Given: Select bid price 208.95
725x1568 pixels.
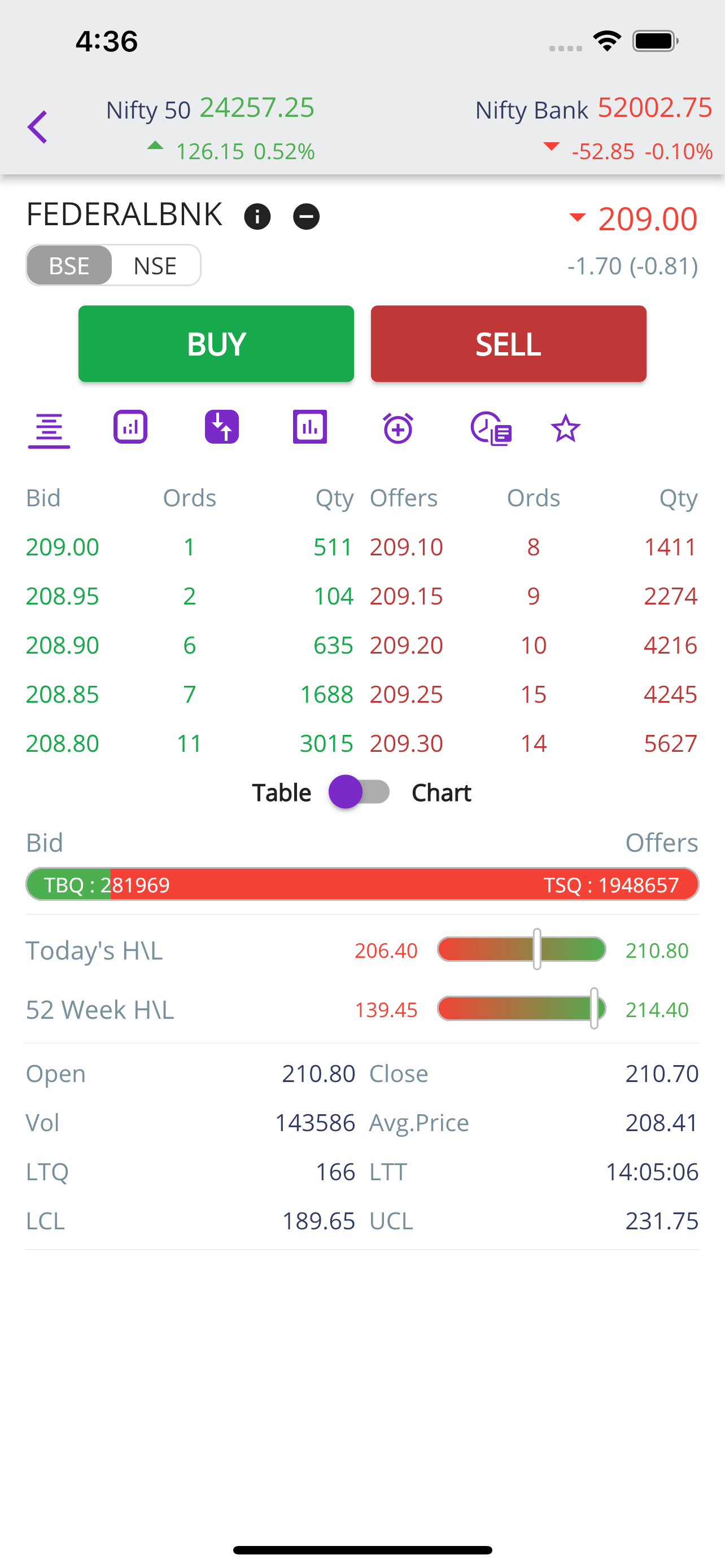Looking at the screenshot, I should click(x=63, y=596).
